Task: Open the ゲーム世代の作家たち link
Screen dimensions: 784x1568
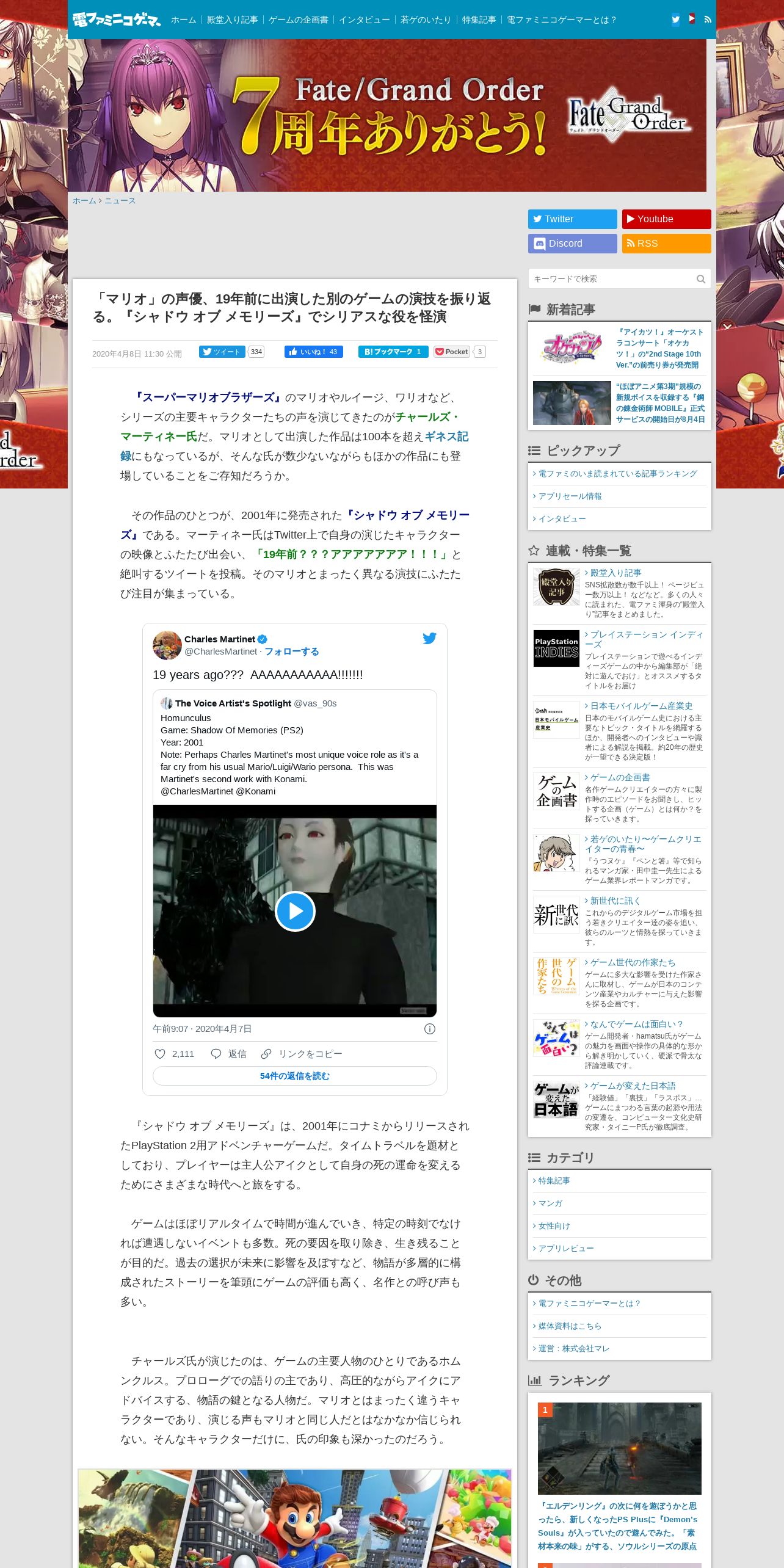Action: 633,962
